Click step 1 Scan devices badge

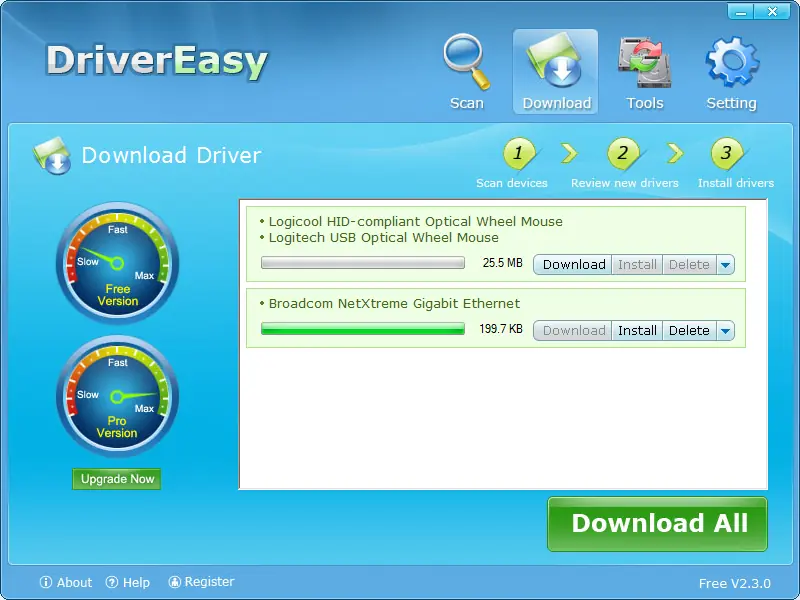(x=519, y=153)
